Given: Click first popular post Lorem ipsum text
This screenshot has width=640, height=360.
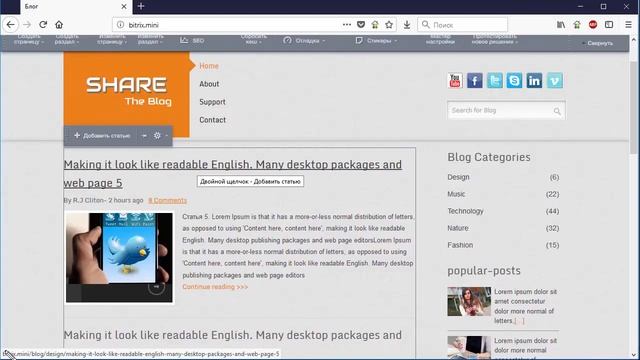Looking at the screenshot, I should [x=525, y=306].
